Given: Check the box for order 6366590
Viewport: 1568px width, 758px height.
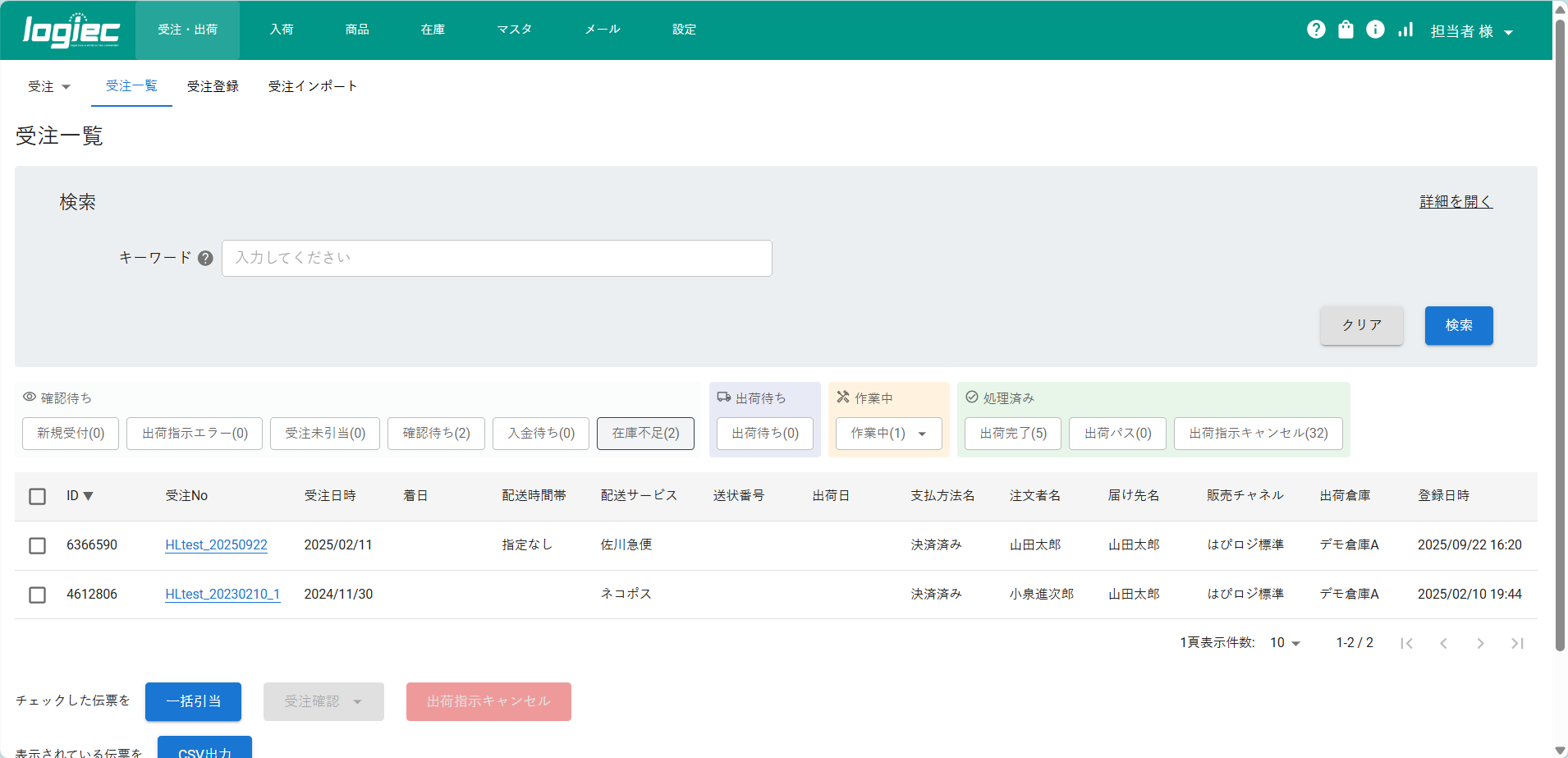Looking at the screenshot, I should pyautogui.click(x=37, y=545).
